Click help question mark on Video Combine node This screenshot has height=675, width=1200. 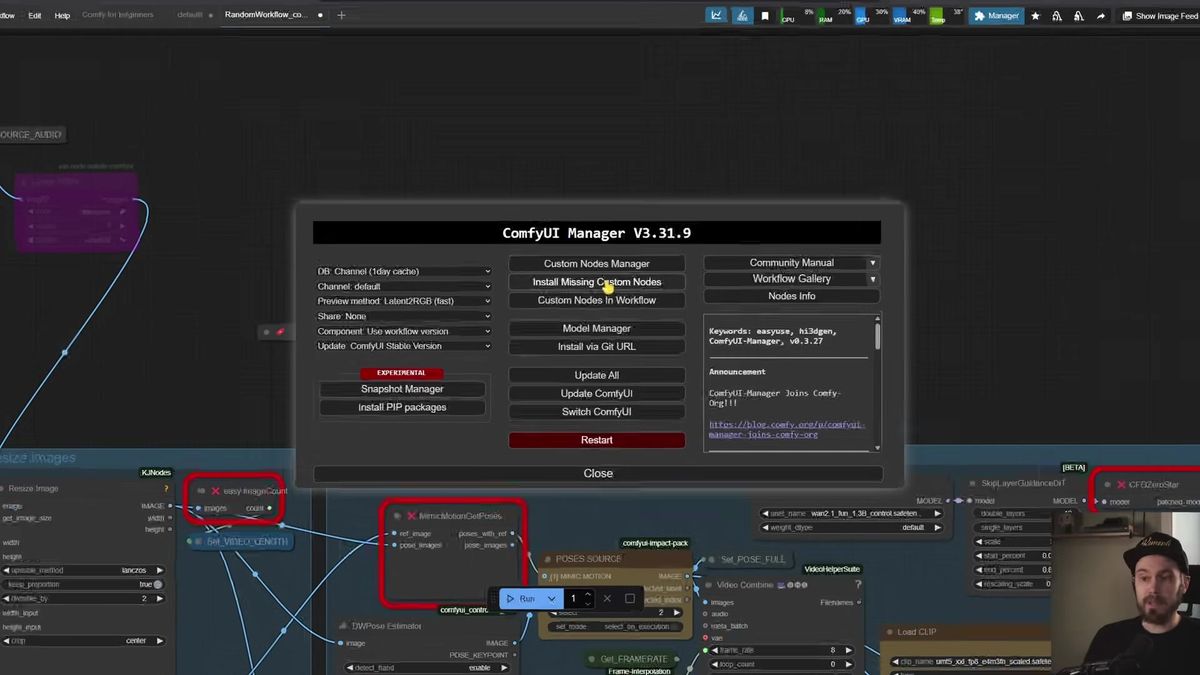pos(858,584)
